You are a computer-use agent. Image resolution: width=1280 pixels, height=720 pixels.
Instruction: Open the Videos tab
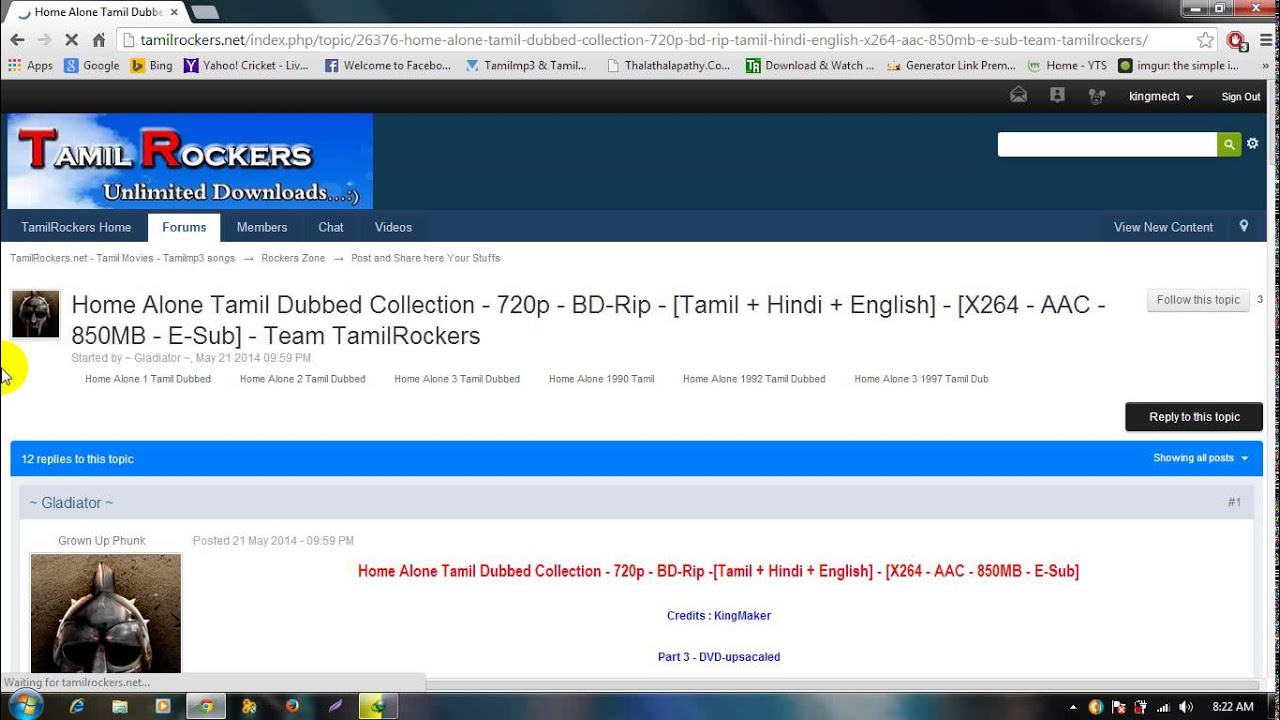393,227
